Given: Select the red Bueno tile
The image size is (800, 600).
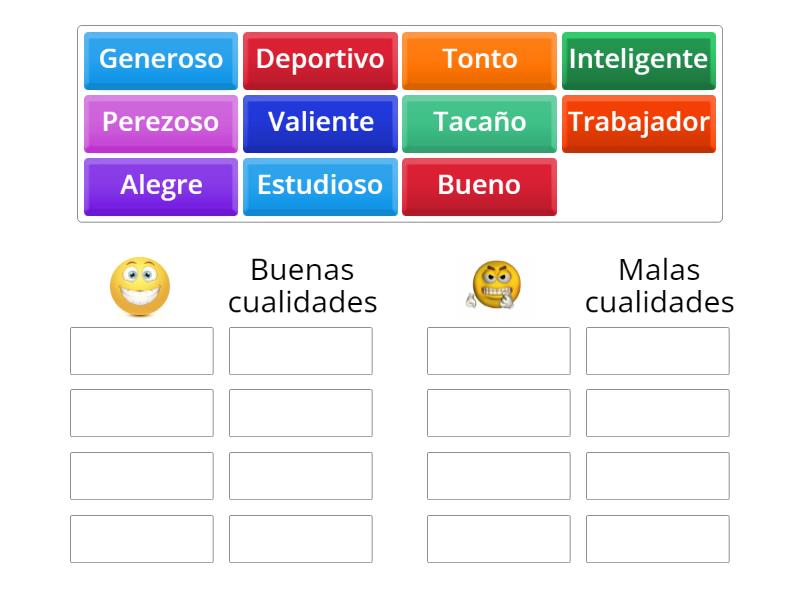Looking at the screenshot, I should 480,185.
